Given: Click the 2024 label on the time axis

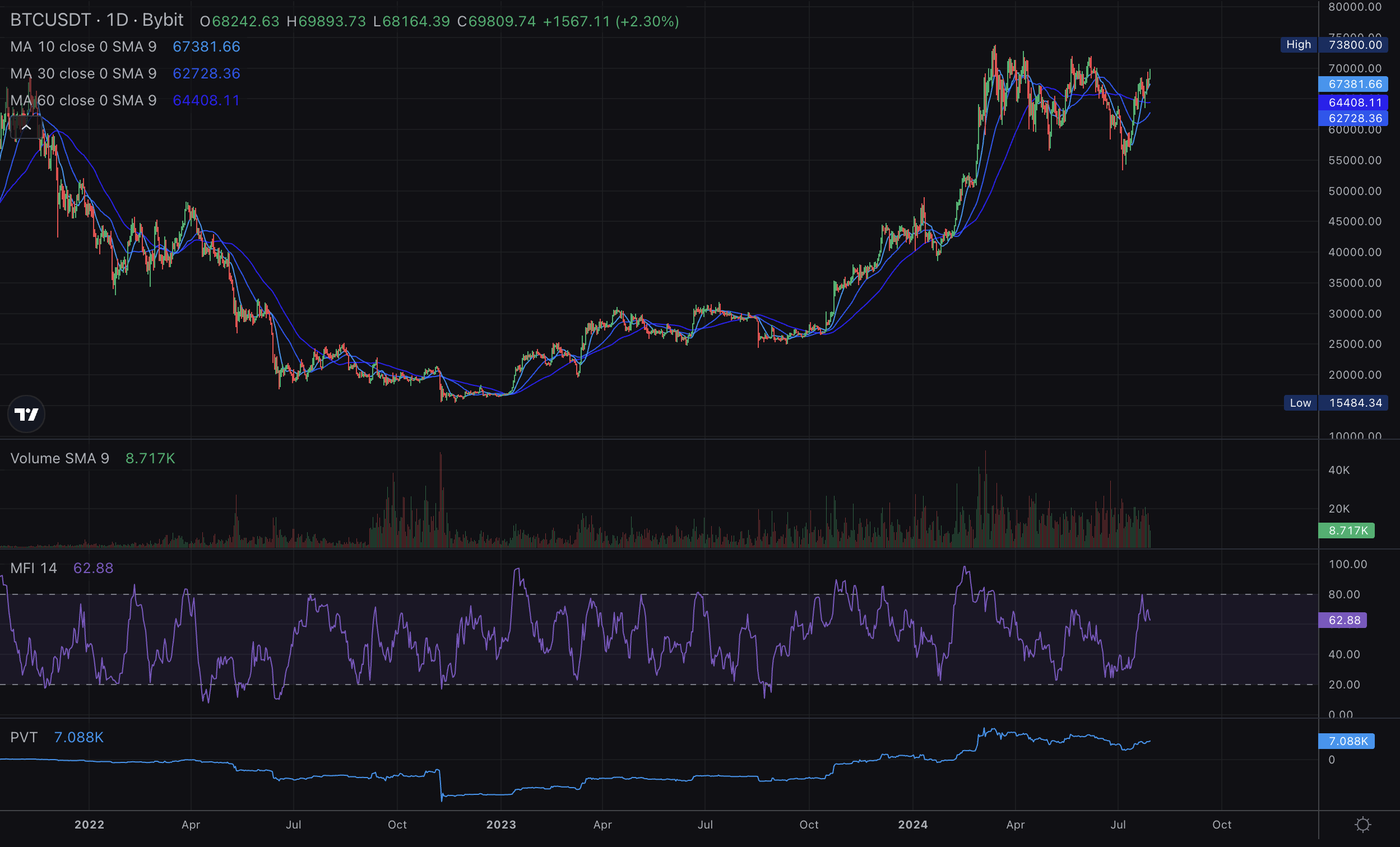Looking at the screenshot, I should point(912,824).
